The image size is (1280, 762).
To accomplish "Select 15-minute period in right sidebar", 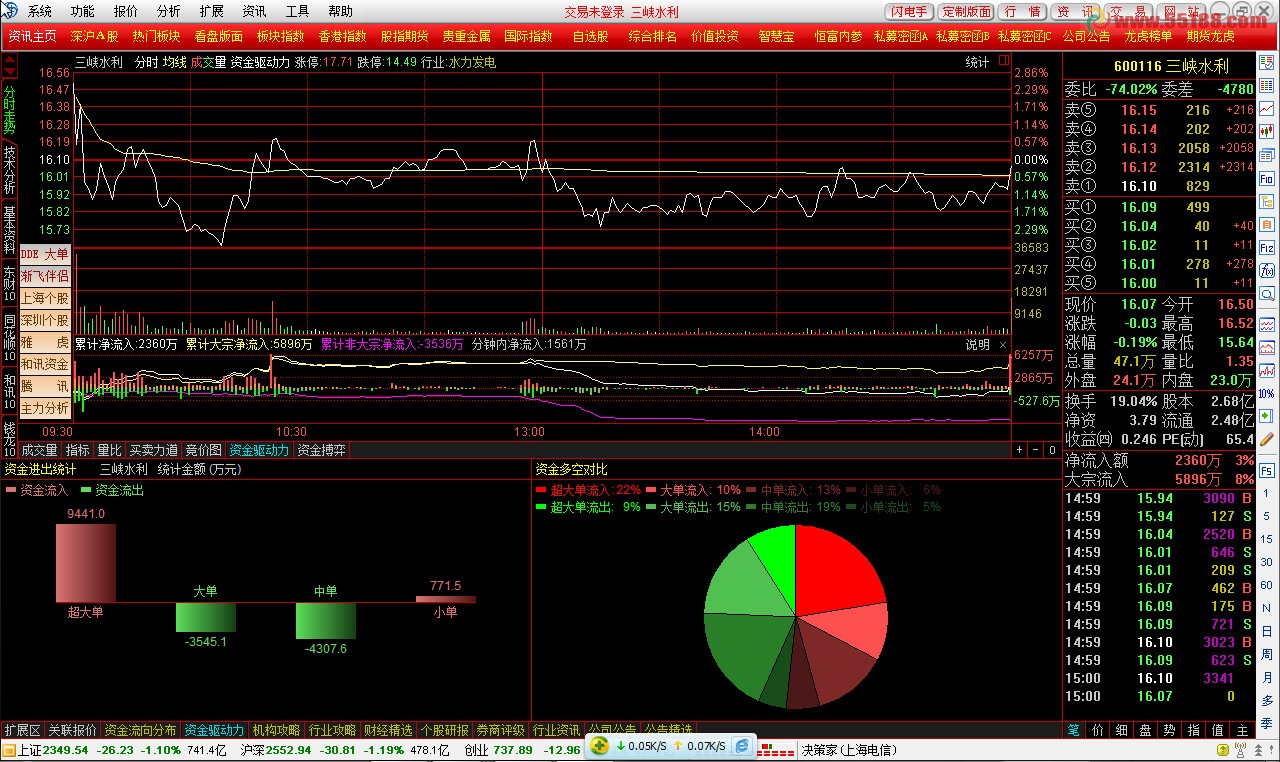I will (1267, 539).
